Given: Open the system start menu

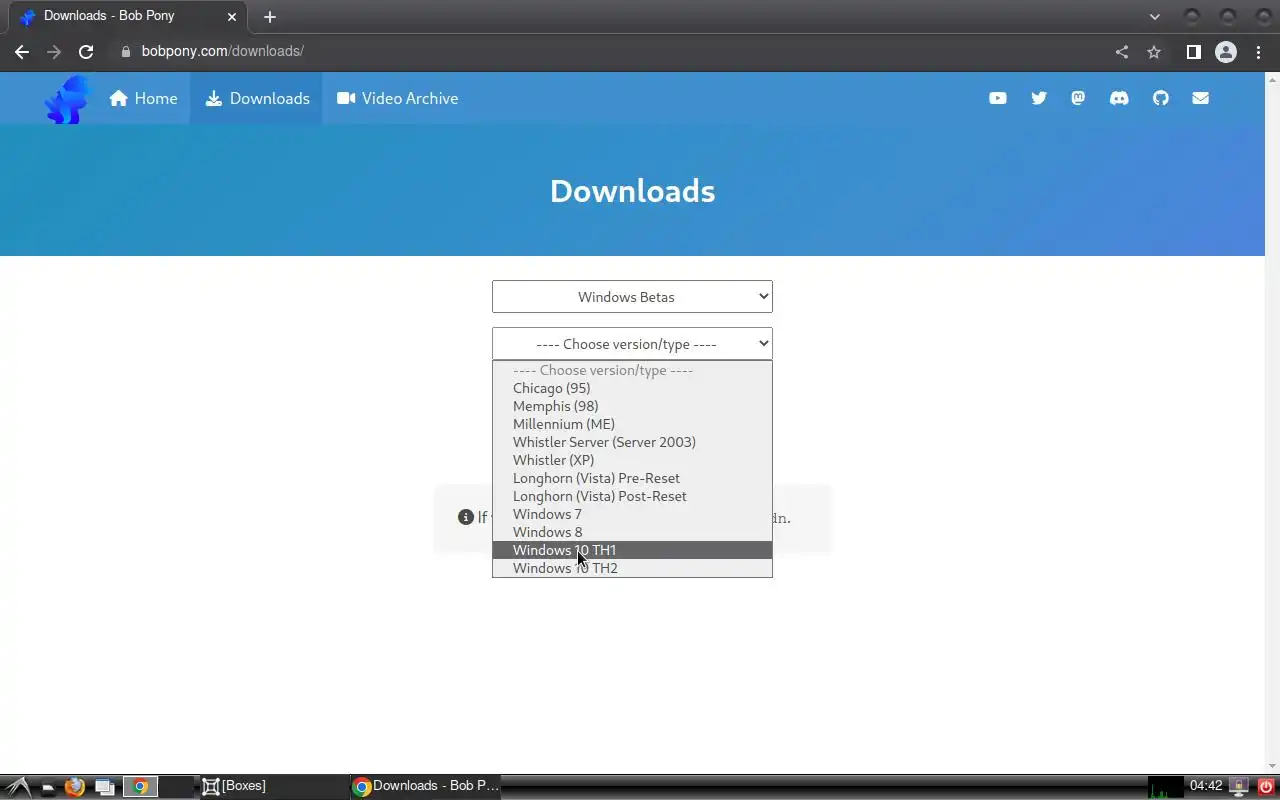Looking at the screenshot, I should [17, 787].
